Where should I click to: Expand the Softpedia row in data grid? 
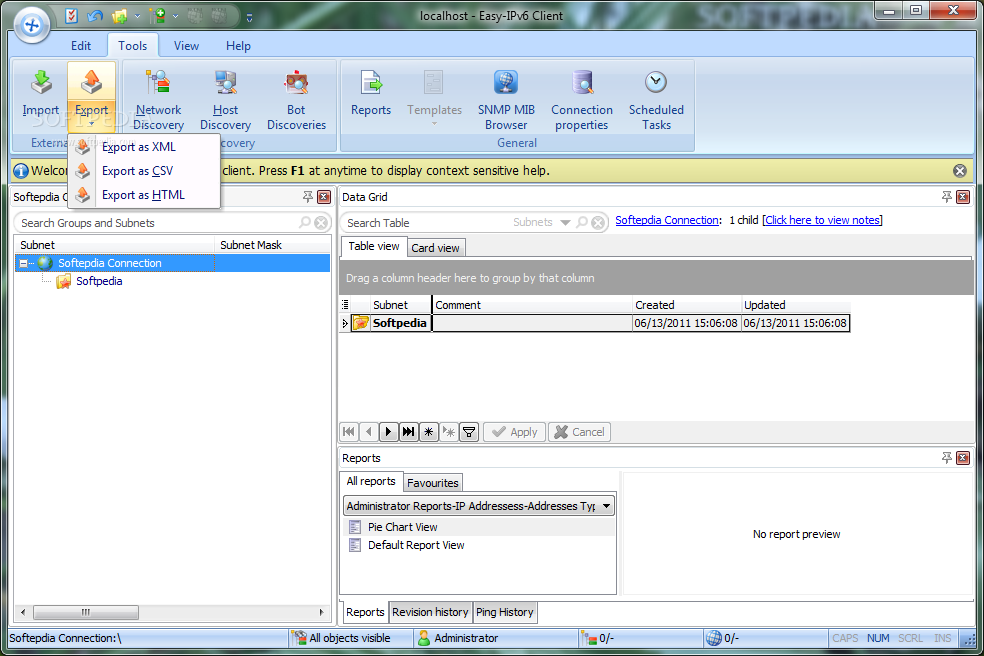(x=345, y=323)
